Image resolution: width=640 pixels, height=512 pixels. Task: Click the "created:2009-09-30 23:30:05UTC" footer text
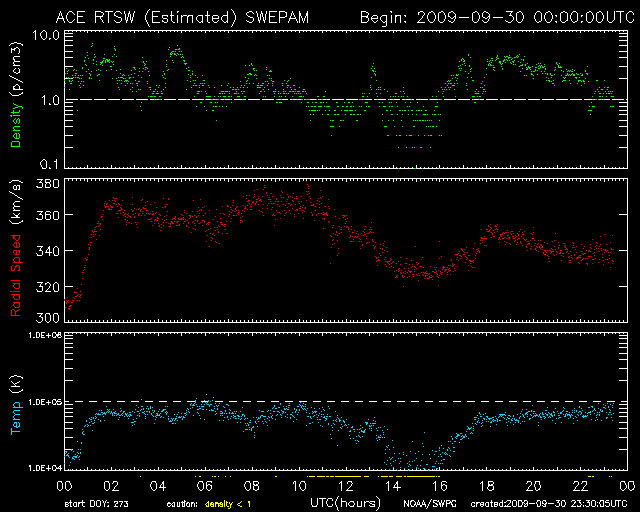pyautogui.click(x=549, y=504)
